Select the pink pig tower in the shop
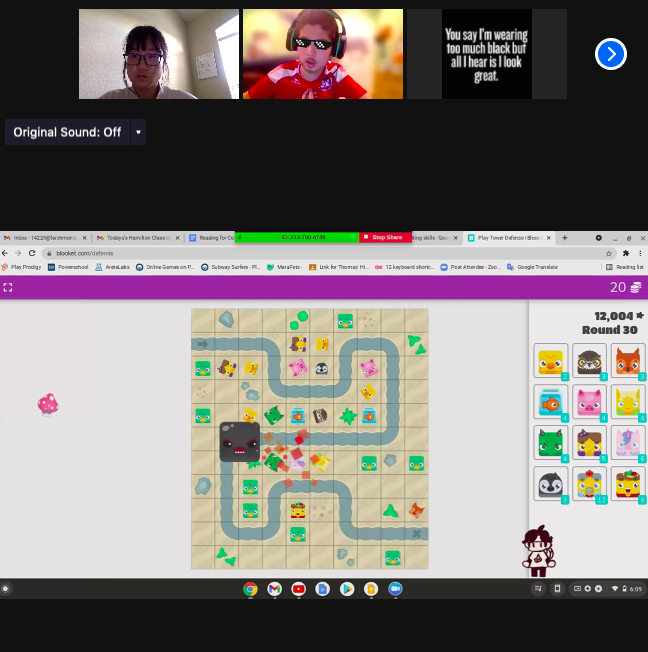The height and width of the screenshot is (652, 648). click(x=589, y=401)
